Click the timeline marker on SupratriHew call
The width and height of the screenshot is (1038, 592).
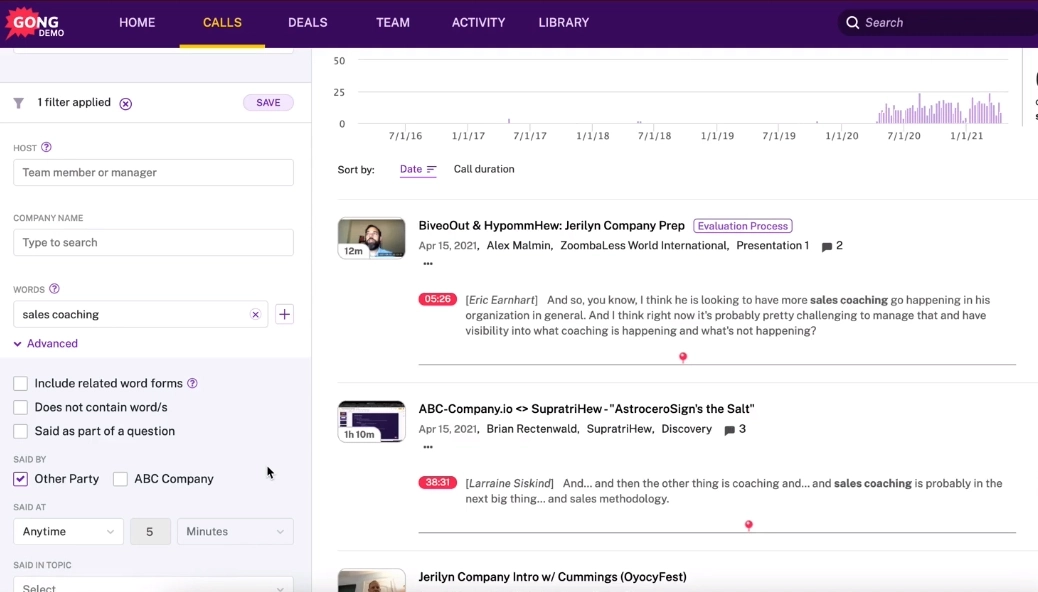(749, 526)
